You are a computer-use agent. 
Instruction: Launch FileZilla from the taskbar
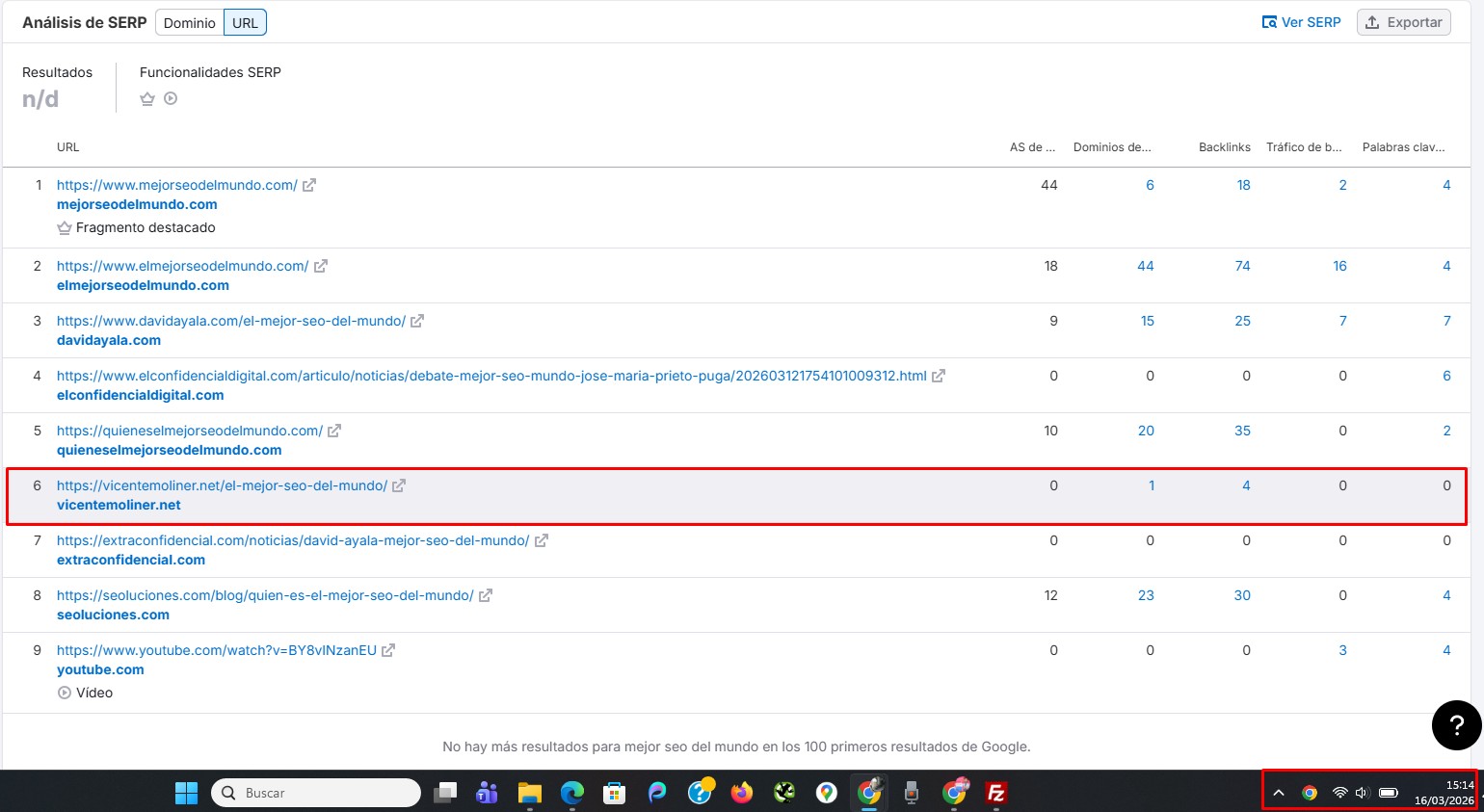(x=996, y=793)
